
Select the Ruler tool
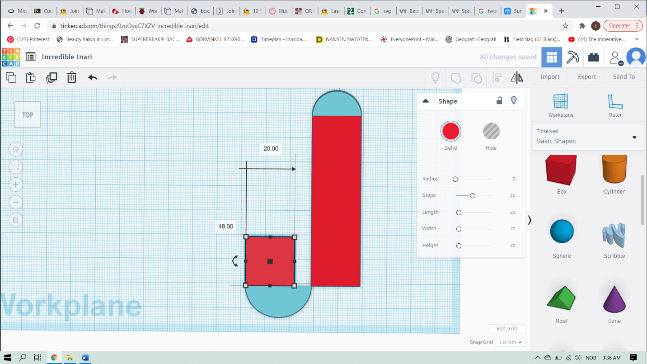(x=615, y=106)
